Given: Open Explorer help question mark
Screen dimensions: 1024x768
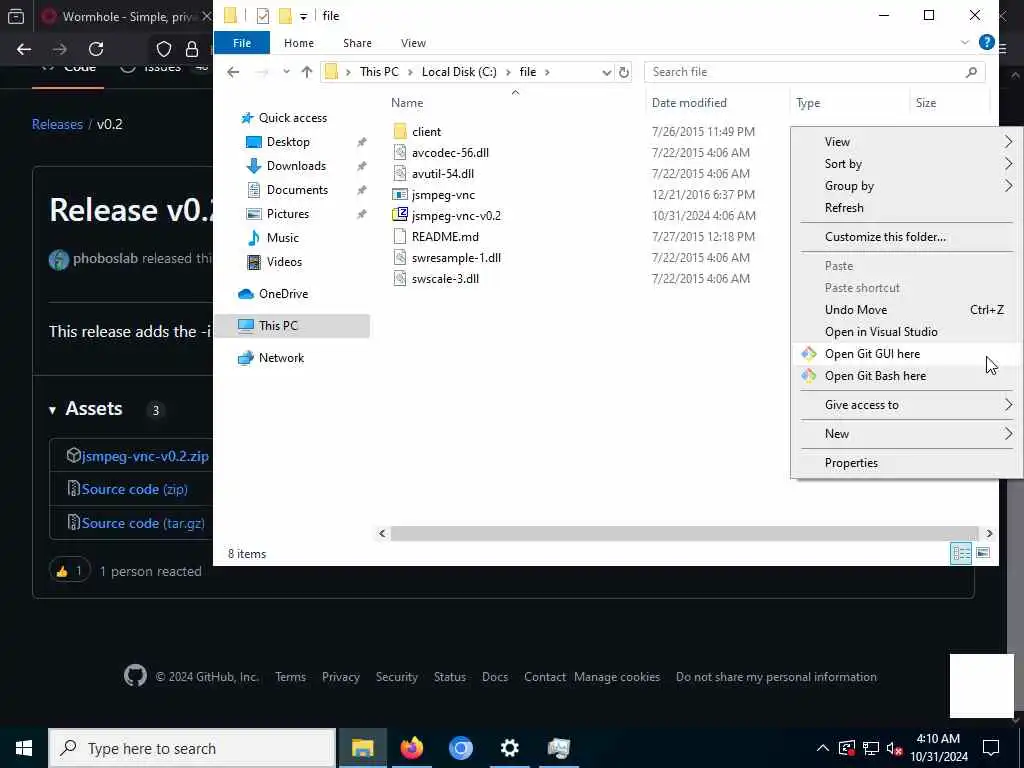Looking at the screenshot, I should point(986,42).
